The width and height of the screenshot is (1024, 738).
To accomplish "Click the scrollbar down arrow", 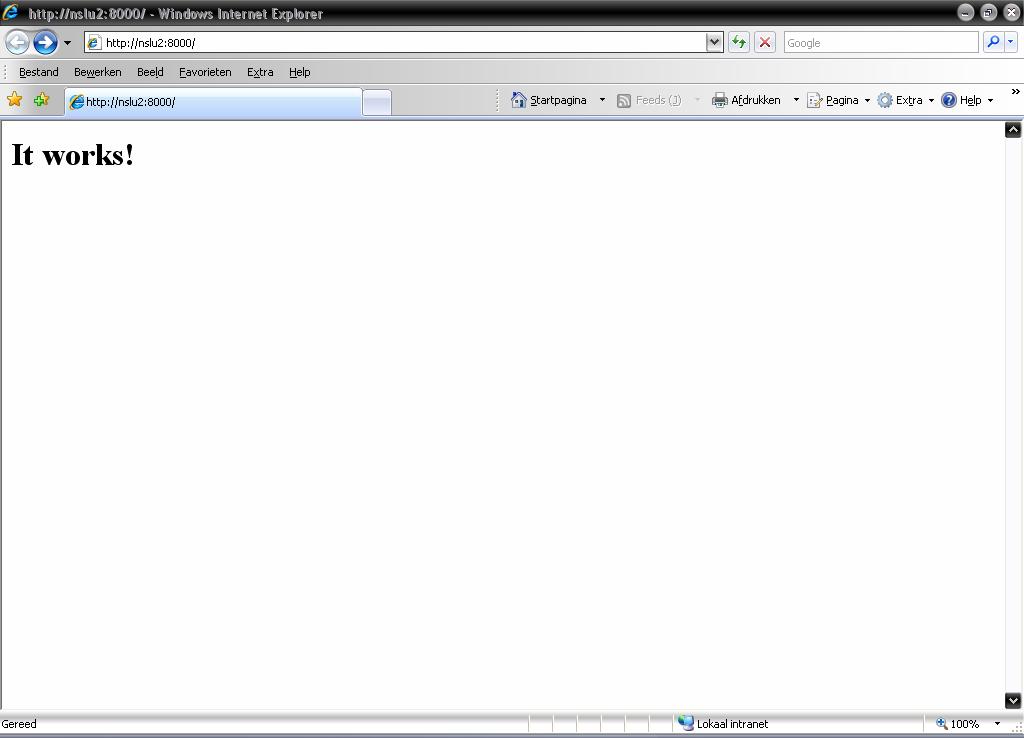I will point(1013,700).
